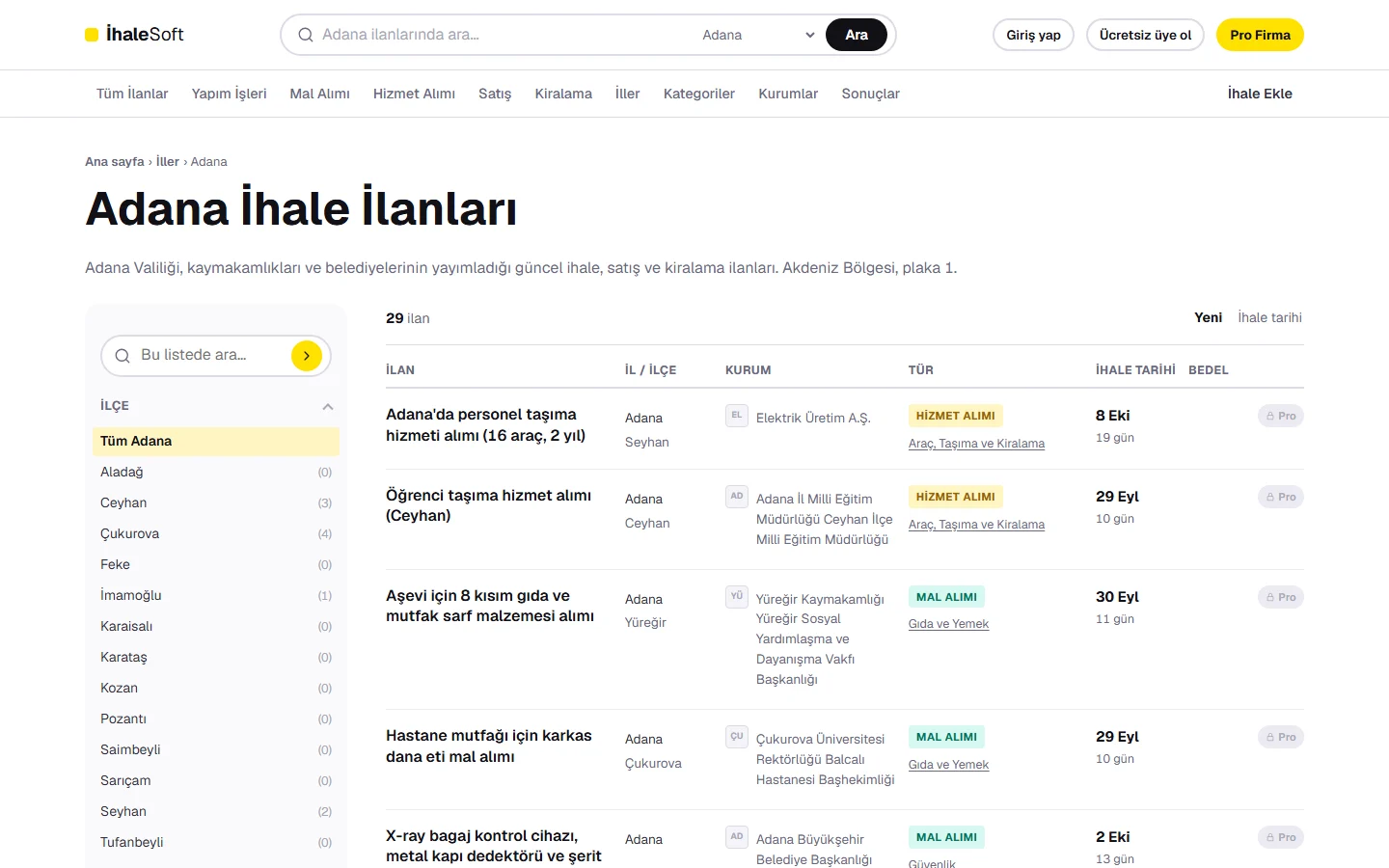Sort listings by İhale tarihi
This screenshot has height=868, width=1389.
pos(1269,317)
